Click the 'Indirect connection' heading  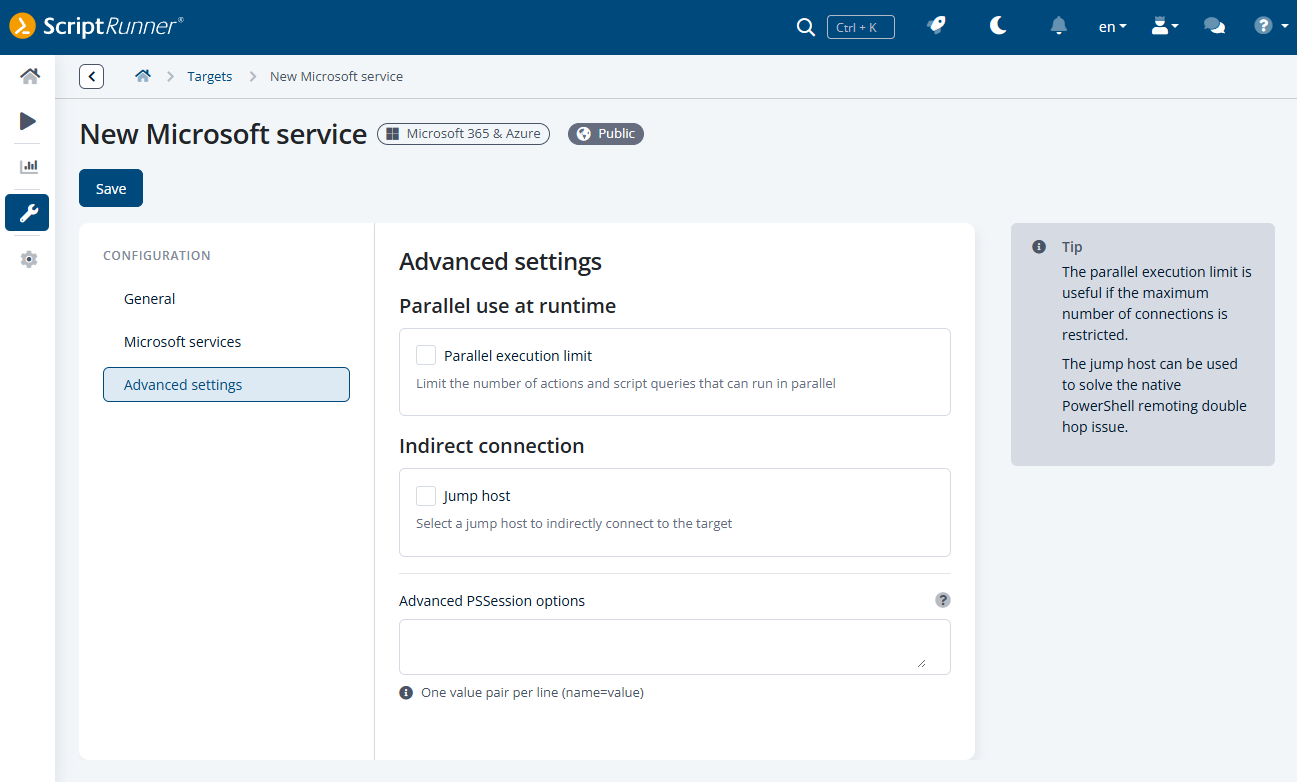point(492,446)
